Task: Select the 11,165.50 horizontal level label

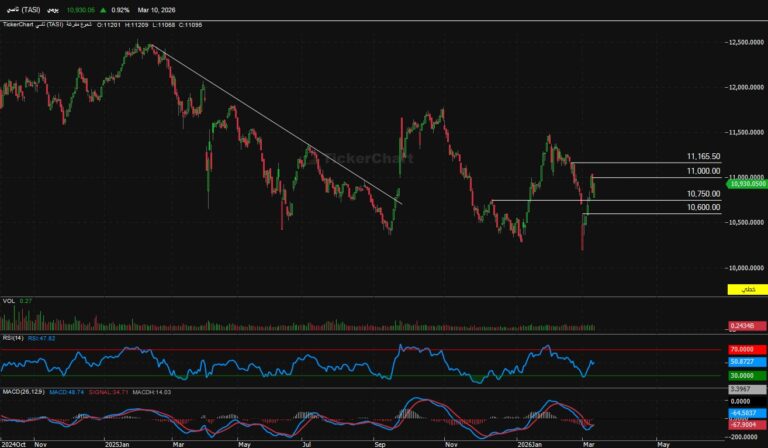Action: [703, 157]
